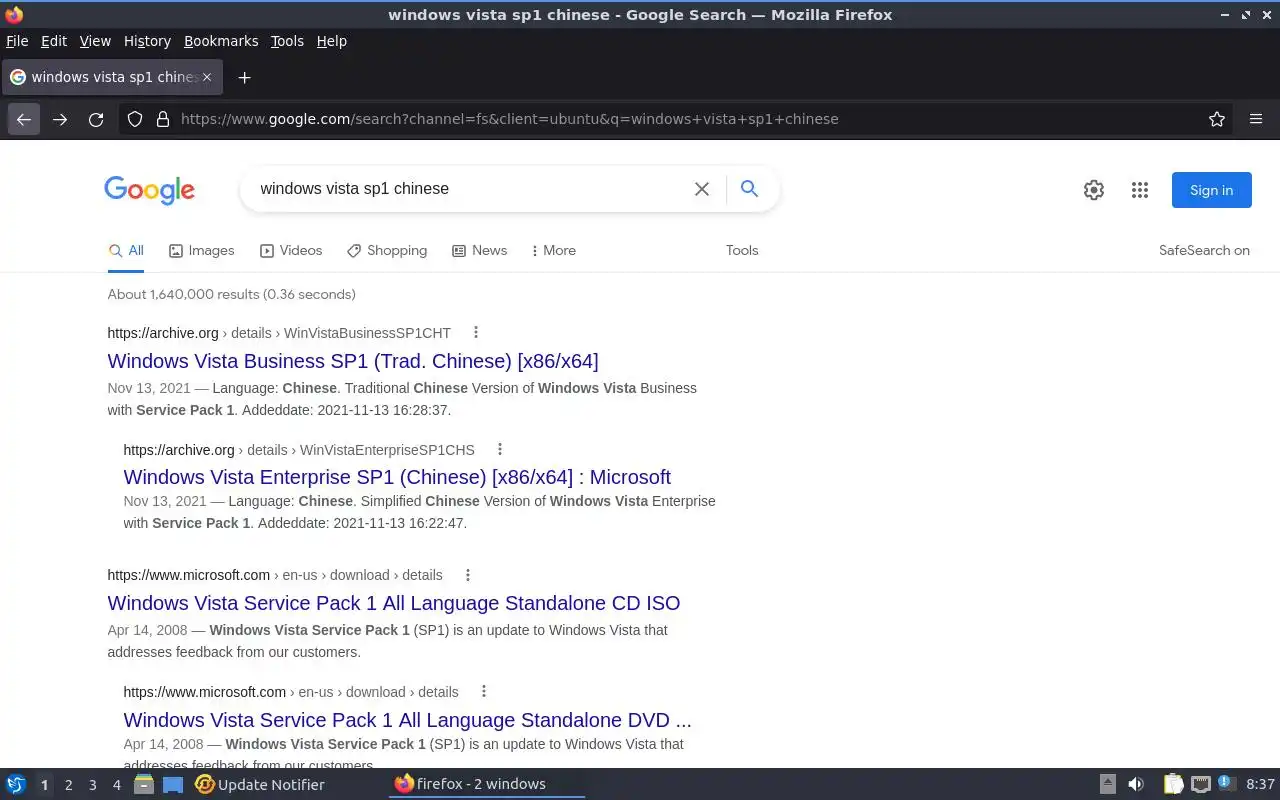Open options menu for Standalone CD ISO result

[467, 575]
